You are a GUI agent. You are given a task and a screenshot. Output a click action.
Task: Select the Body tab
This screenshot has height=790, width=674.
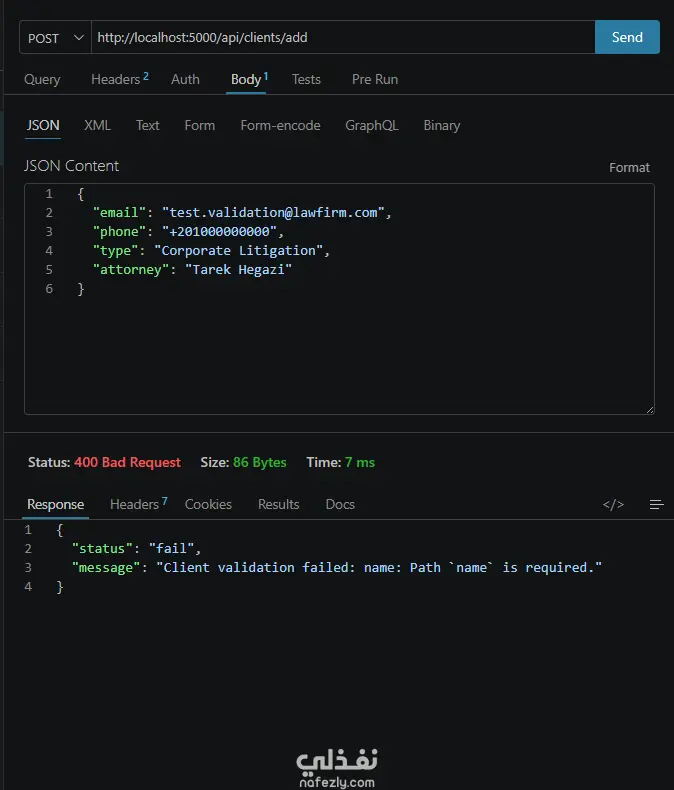point(249,80)
